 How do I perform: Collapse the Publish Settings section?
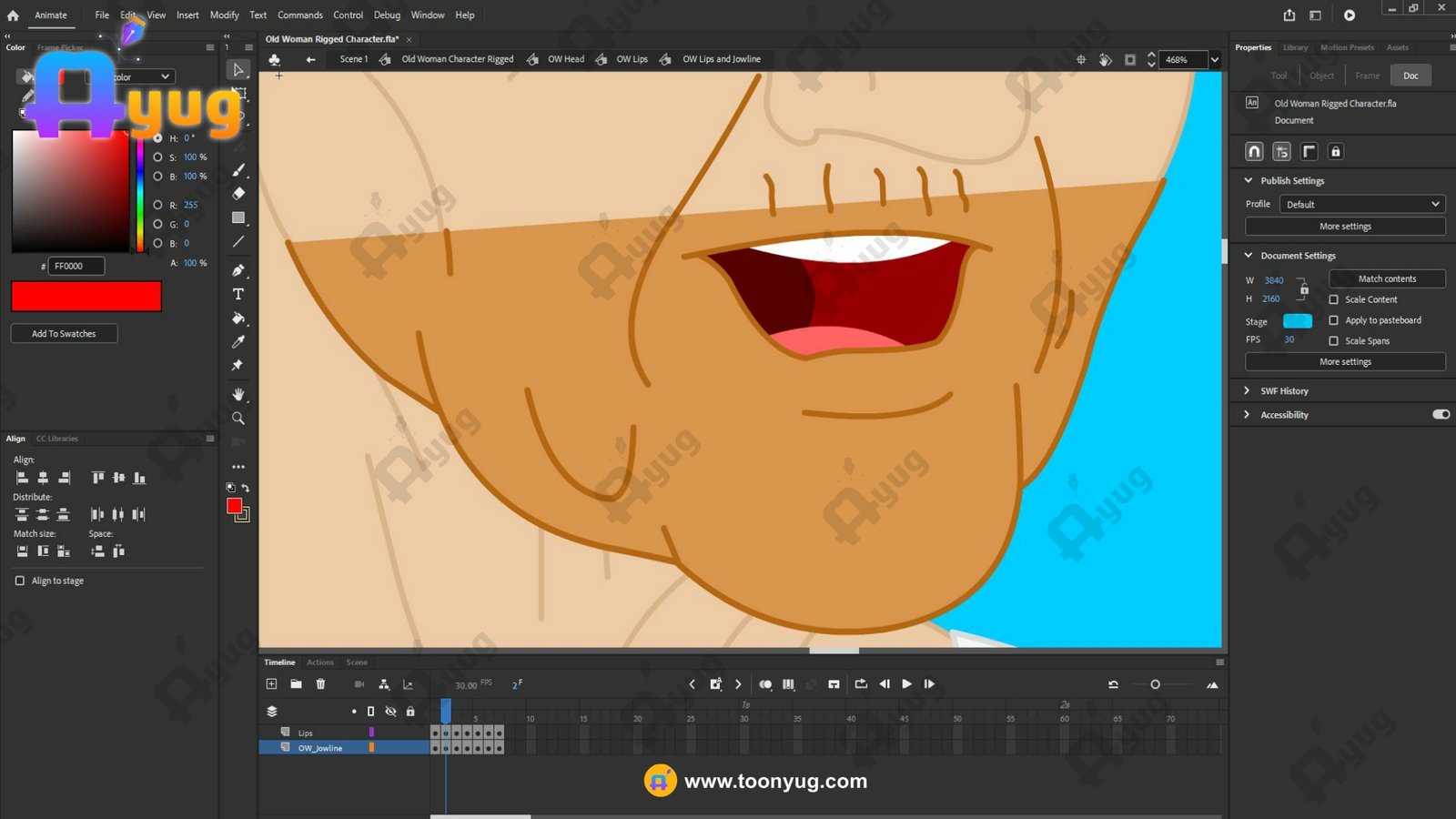[1249, 180]
